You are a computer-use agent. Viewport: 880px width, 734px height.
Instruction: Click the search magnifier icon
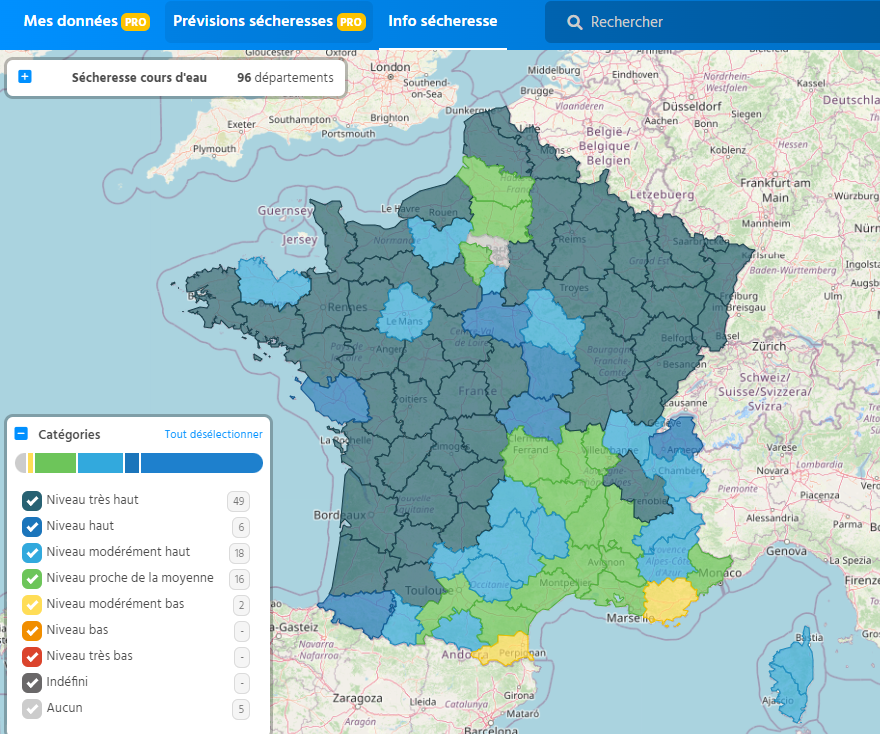pyautogui.click(x=574, y=22)
